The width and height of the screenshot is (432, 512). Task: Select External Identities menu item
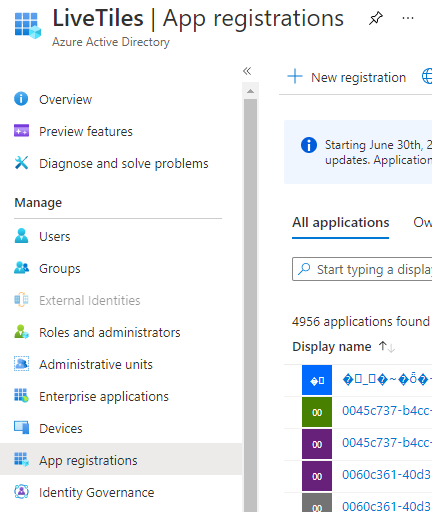coord(90,301)
